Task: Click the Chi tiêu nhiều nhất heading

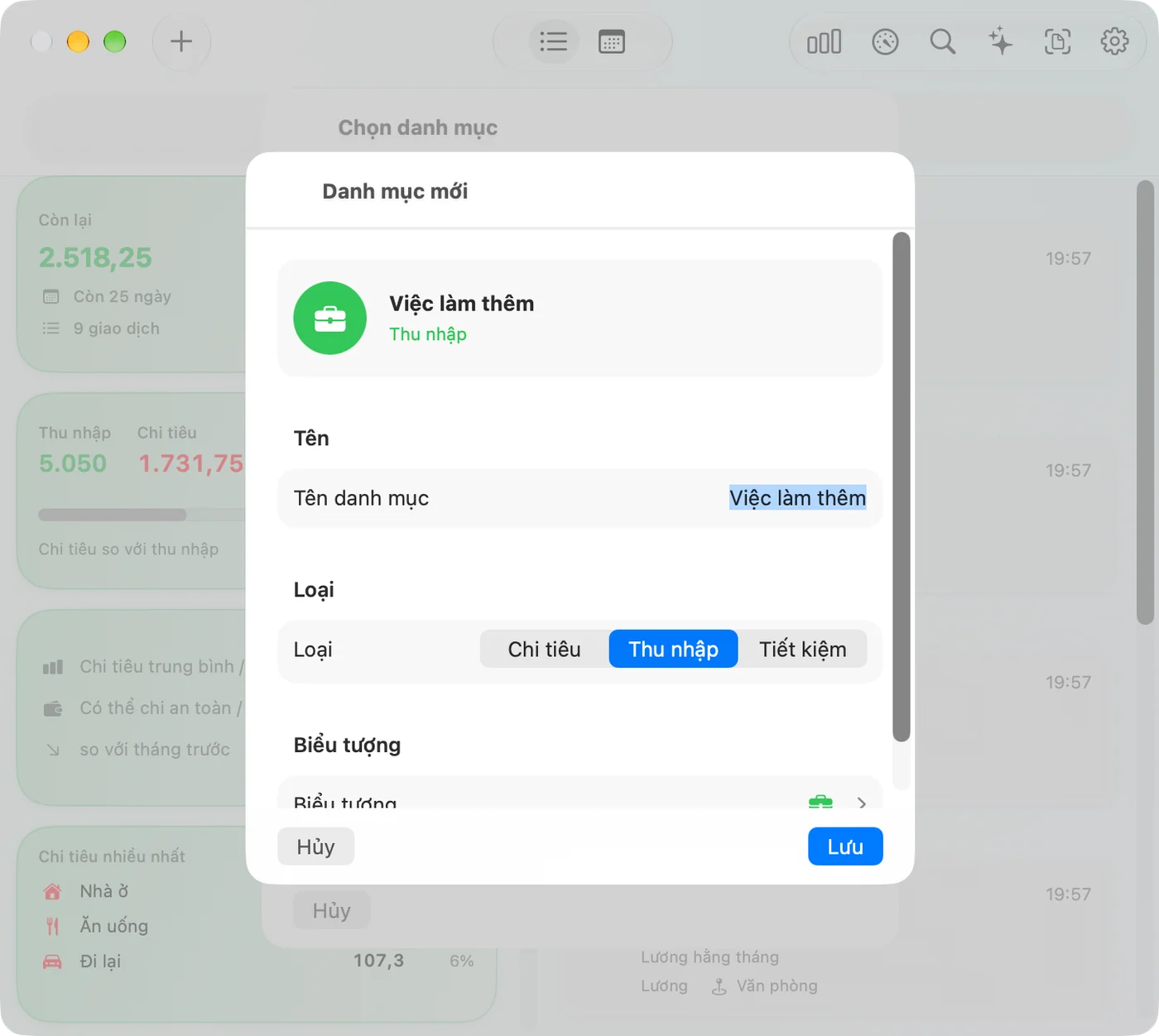Action: point(112,856)
